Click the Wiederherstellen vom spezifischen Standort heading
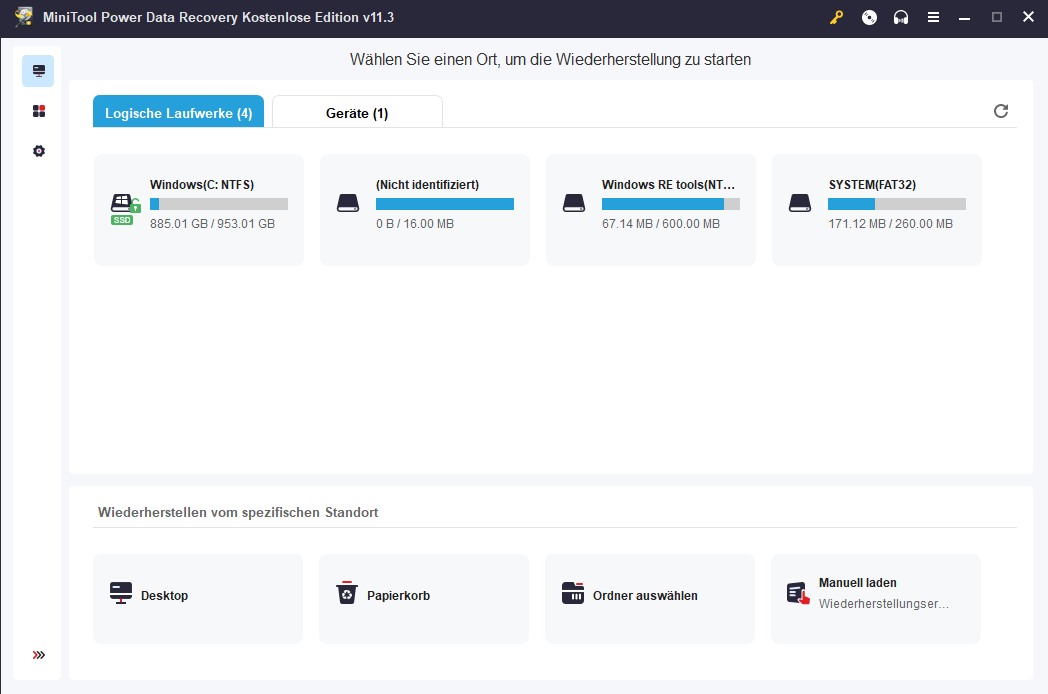 click(x=238, y=513)
